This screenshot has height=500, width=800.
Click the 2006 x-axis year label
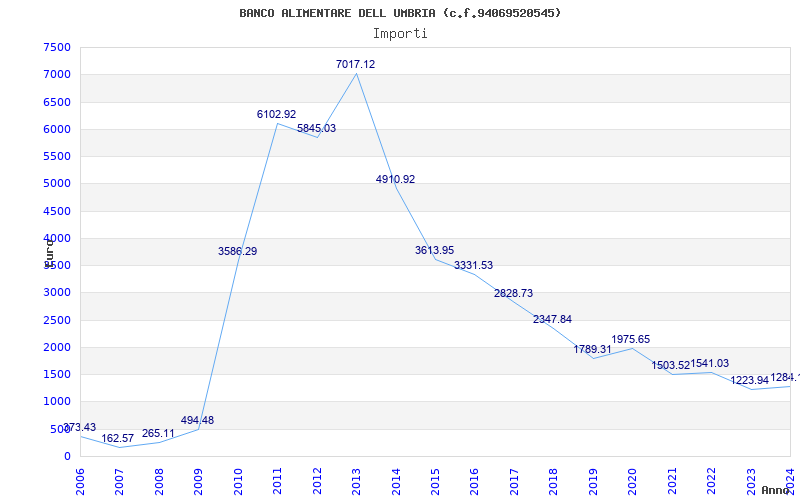click(80, 482)
